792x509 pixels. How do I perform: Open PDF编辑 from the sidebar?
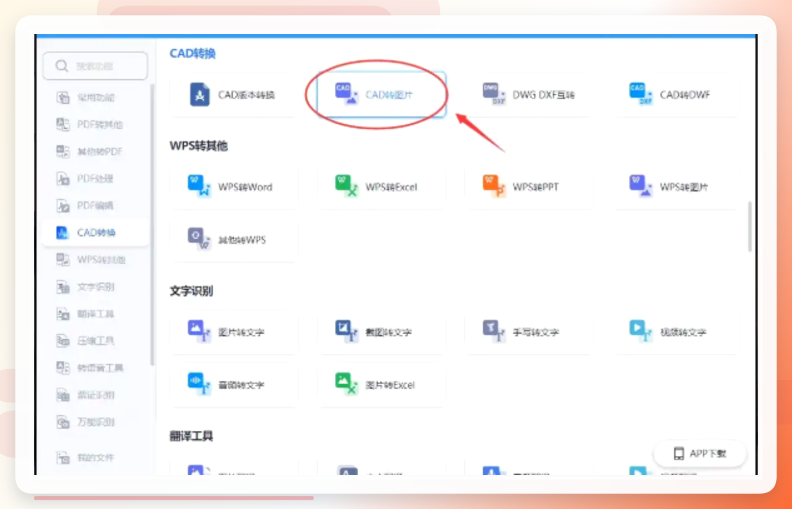point(95,206)
